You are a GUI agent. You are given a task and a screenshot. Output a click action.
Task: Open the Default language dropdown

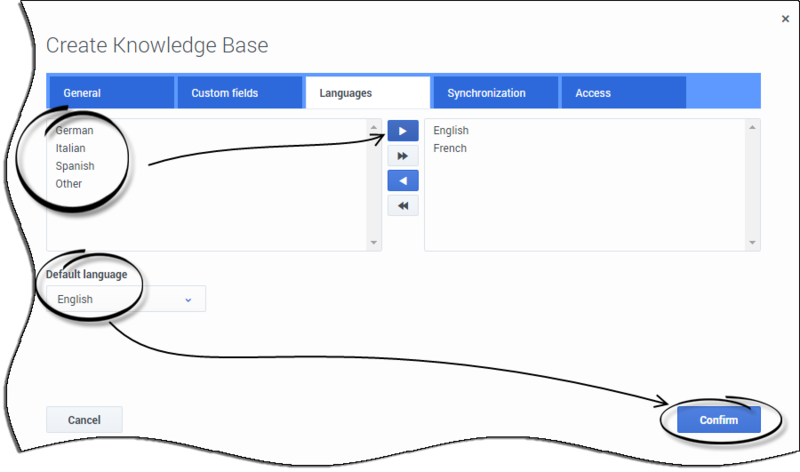[x=126, y=299]
